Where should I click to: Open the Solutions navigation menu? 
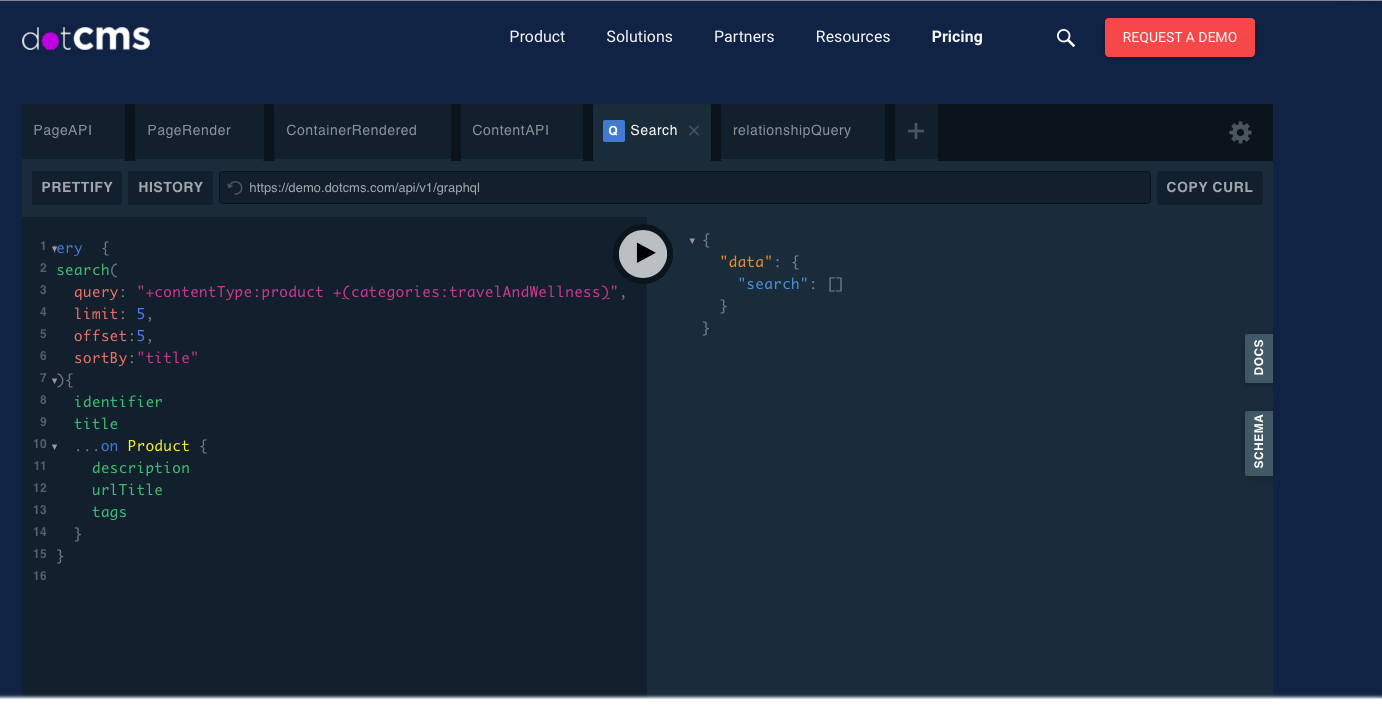click(639, 37)
